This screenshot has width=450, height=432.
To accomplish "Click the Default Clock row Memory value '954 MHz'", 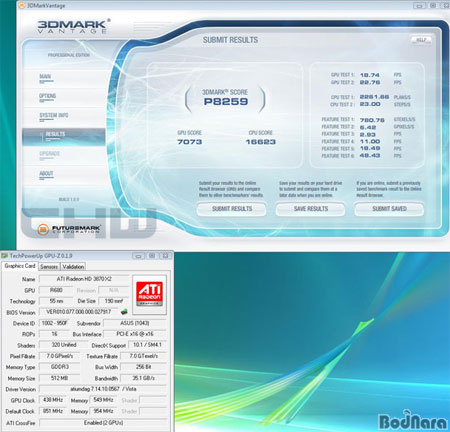I will click(103, 411).
